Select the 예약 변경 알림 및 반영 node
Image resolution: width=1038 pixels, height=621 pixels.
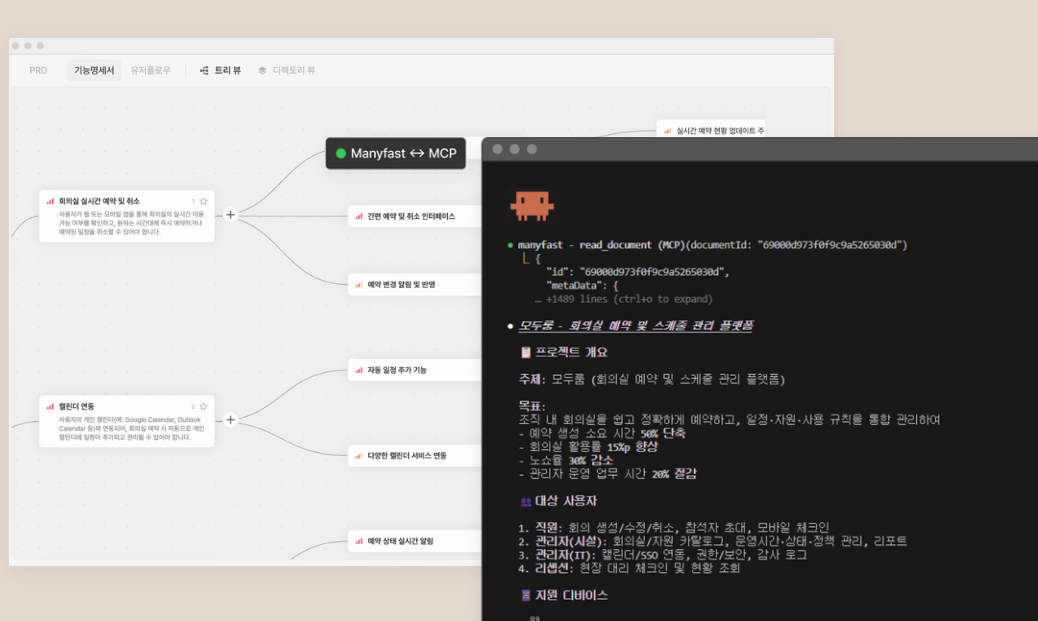pos(414,285)
